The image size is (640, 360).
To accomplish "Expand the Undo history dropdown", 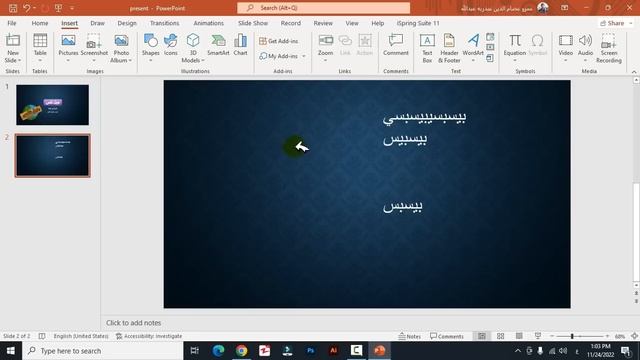I will (x=34, y=8).
